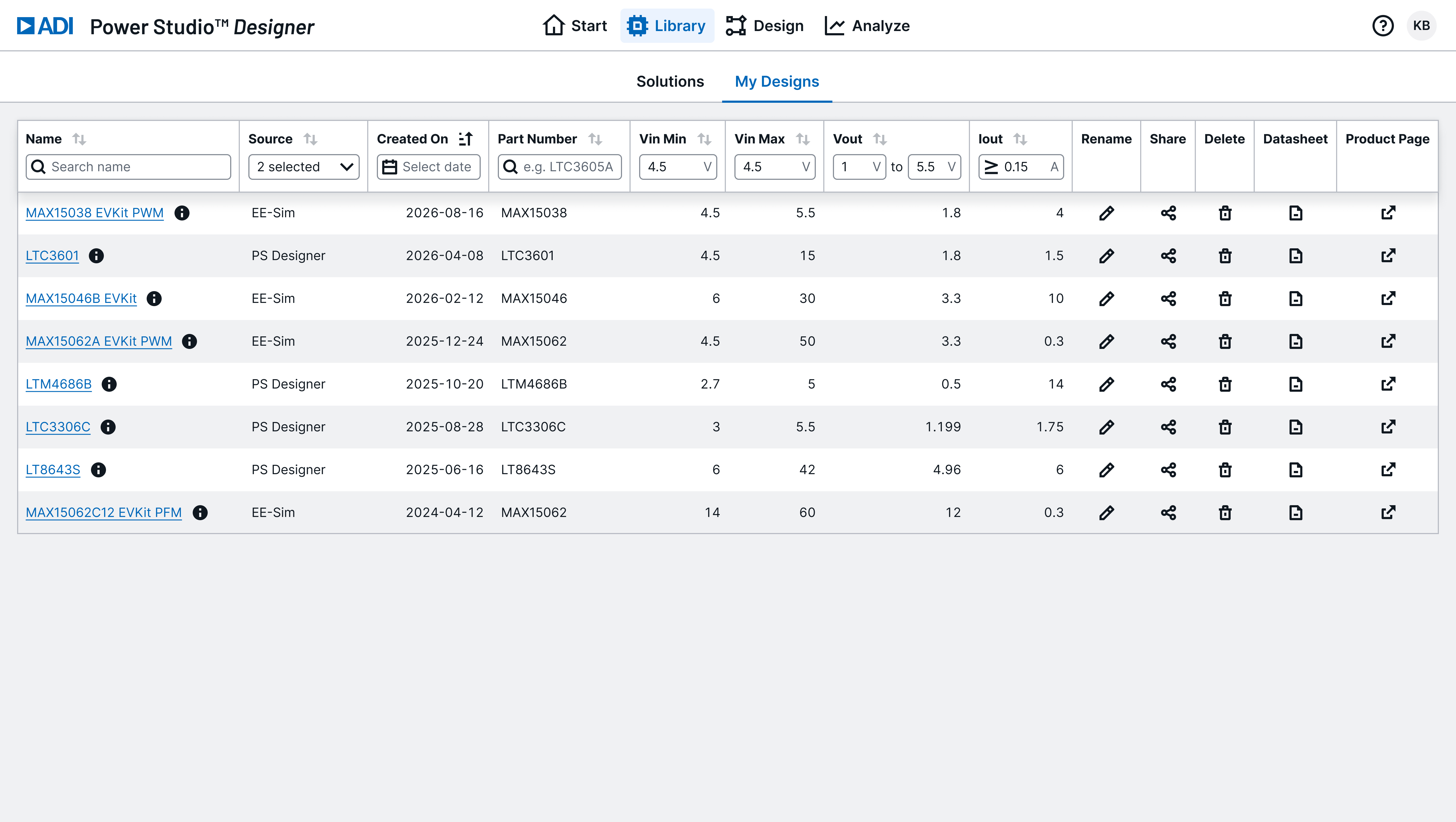Share the MAX15046B EVKit design

pyautogui.click(x=1168, y=298)
